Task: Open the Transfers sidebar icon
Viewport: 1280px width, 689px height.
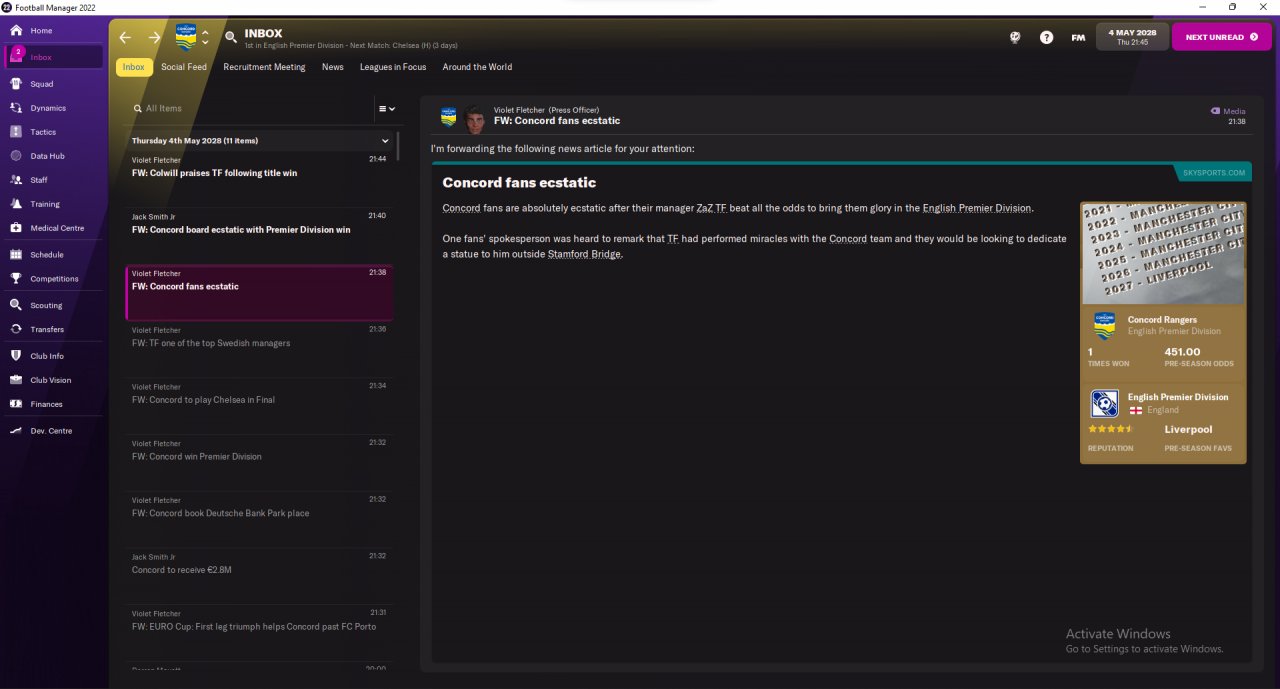Action: coord(16,329)
